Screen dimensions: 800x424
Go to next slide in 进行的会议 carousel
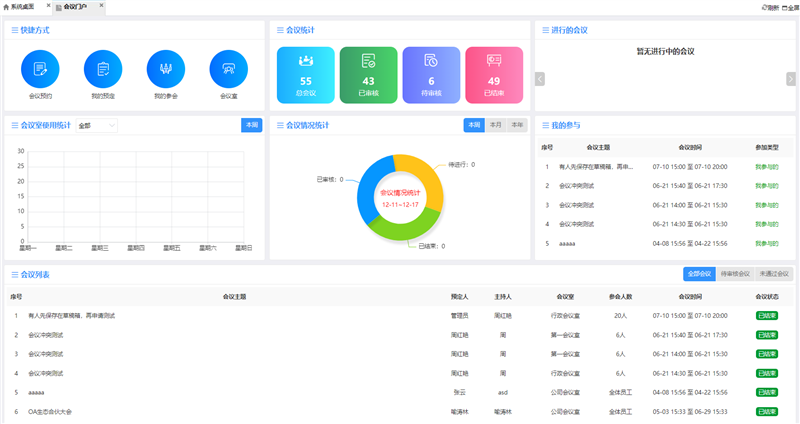[792, 79]
